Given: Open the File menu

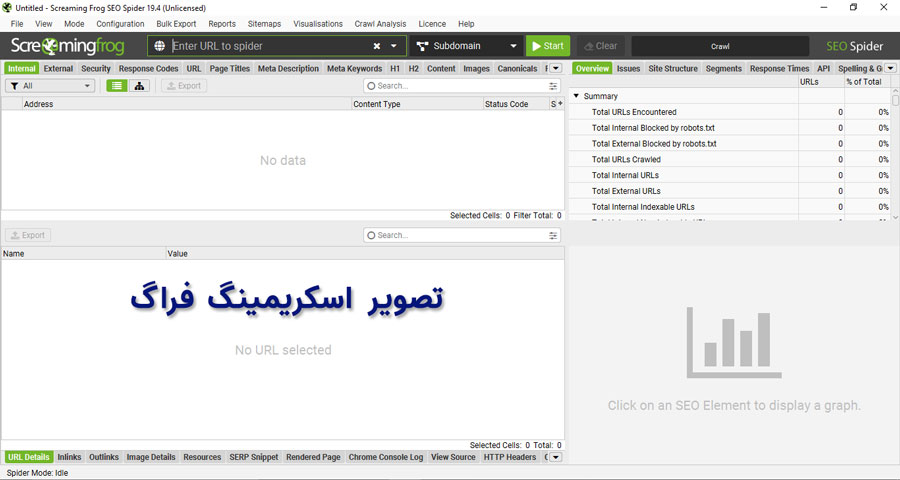Looking at the screenshot, I should click(x=17, y=24).
